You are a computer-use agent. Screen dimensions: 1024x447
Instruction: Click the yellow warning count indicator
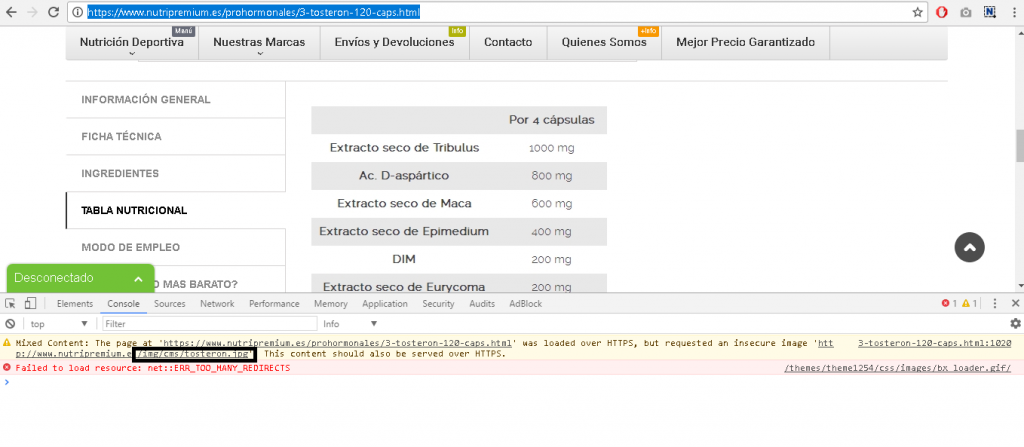coord(969,303)
